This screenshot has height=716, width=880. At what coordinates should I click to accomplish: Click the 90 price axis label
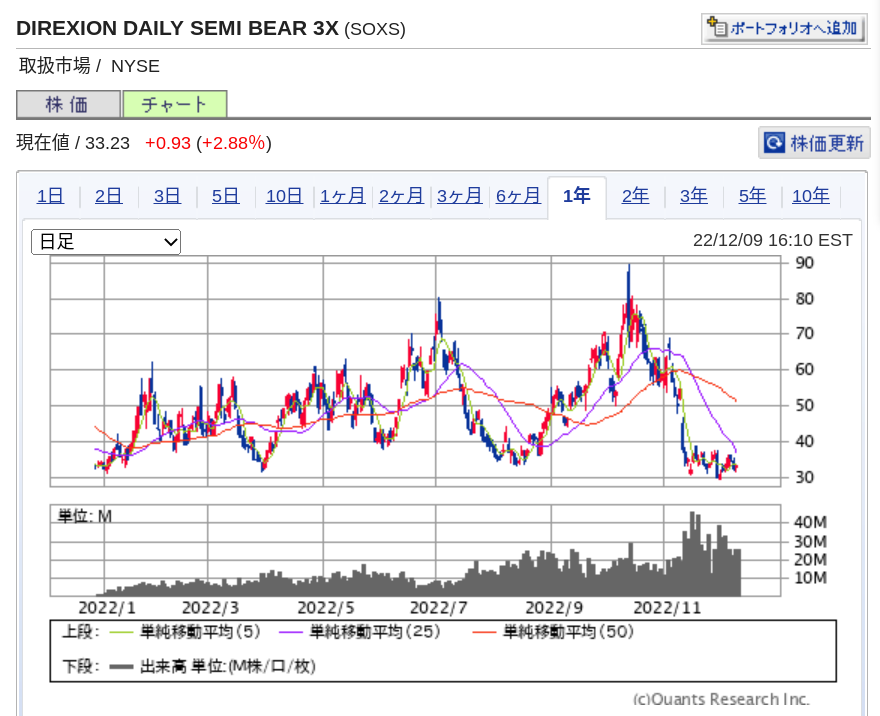pos(804,263)
